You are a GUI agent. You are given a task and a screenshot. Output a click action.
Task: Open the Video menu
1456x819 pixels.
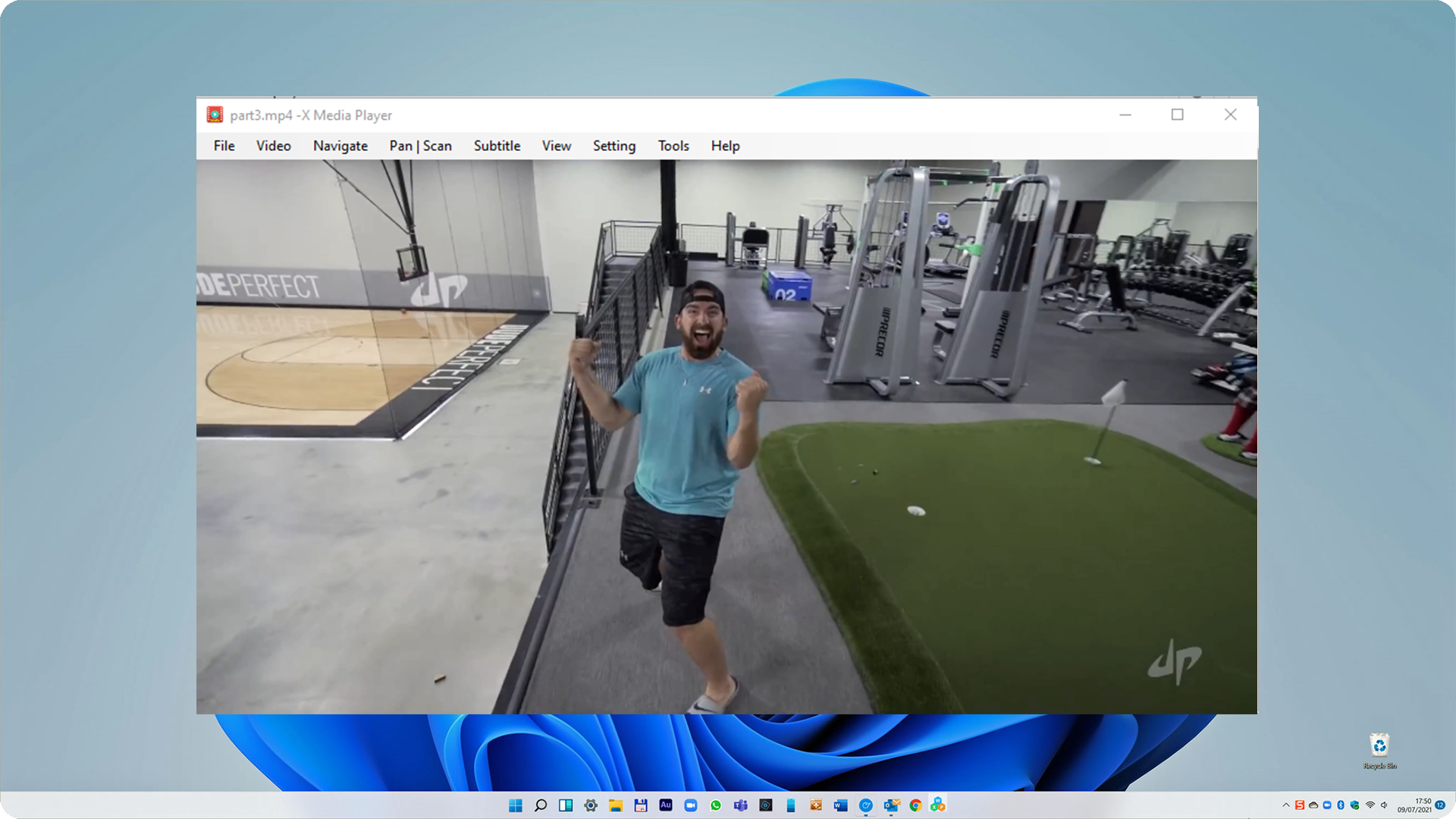273,146
